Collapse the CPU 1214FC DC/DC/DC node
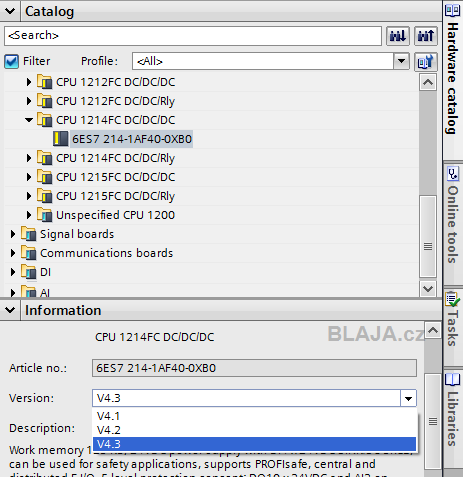 (29, 120)
